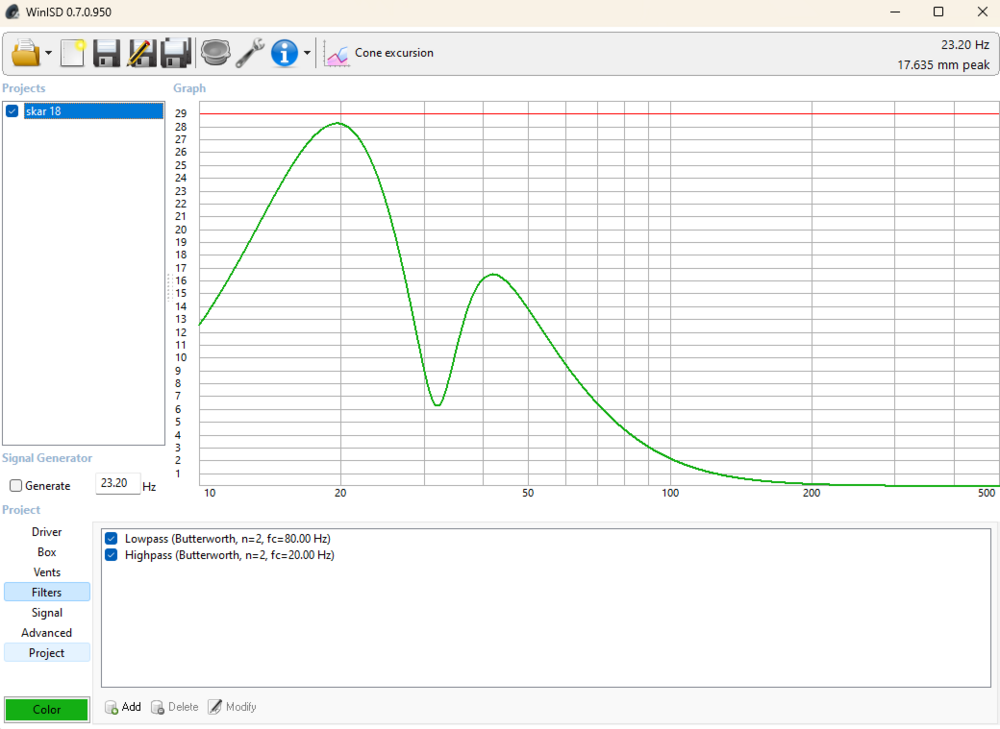
Task: Save all projects icon
Action: pos(176,53)
